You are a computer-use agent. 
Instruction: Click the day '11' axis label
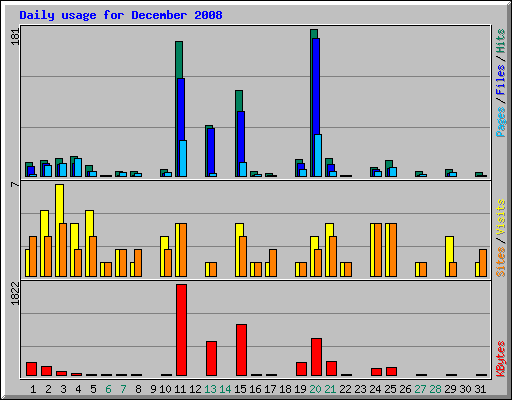(180, 389)
